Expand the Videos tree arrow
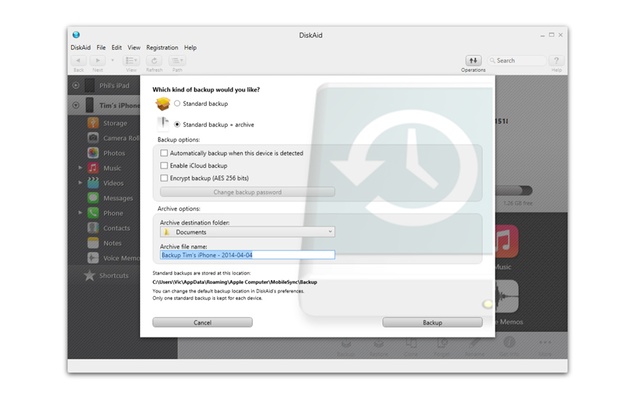Screen dimensions: 624x400 click(80, 183)
